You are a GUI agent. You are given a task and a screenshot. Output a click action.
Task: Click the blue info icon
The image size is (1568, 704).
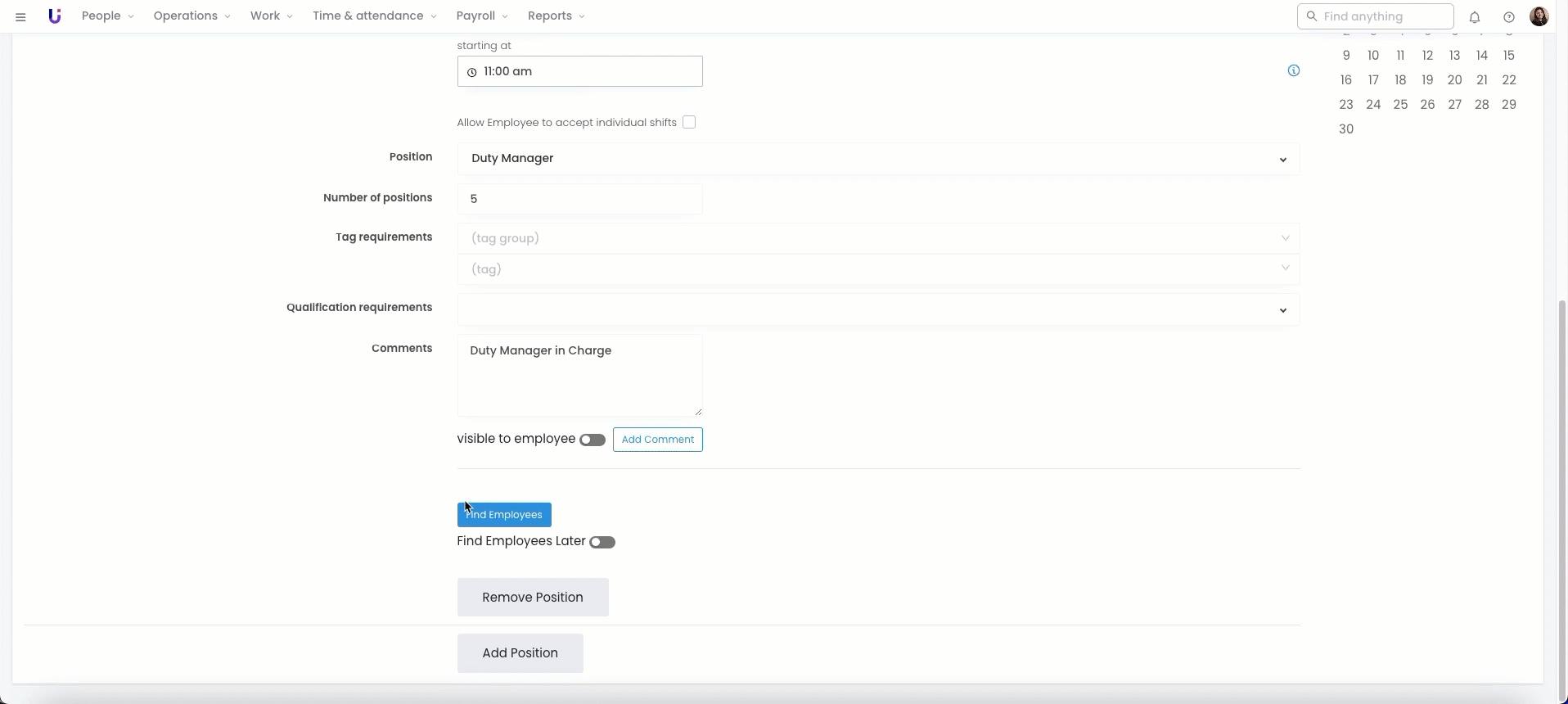pos(1294,70)
